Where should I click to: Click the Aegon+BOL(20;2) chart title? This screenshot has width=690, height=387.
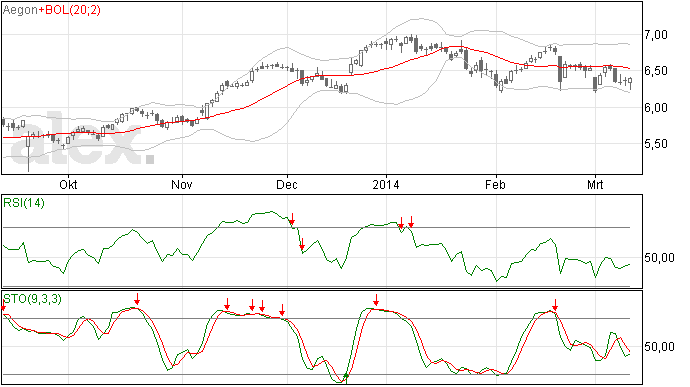[x=51, y=10]
